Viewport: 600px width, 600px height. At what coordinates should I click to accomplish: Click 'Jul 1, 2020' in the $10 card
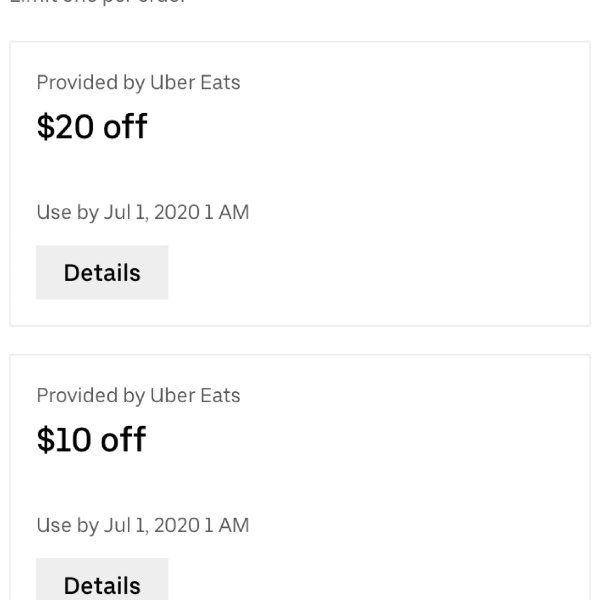click(152, 525)
